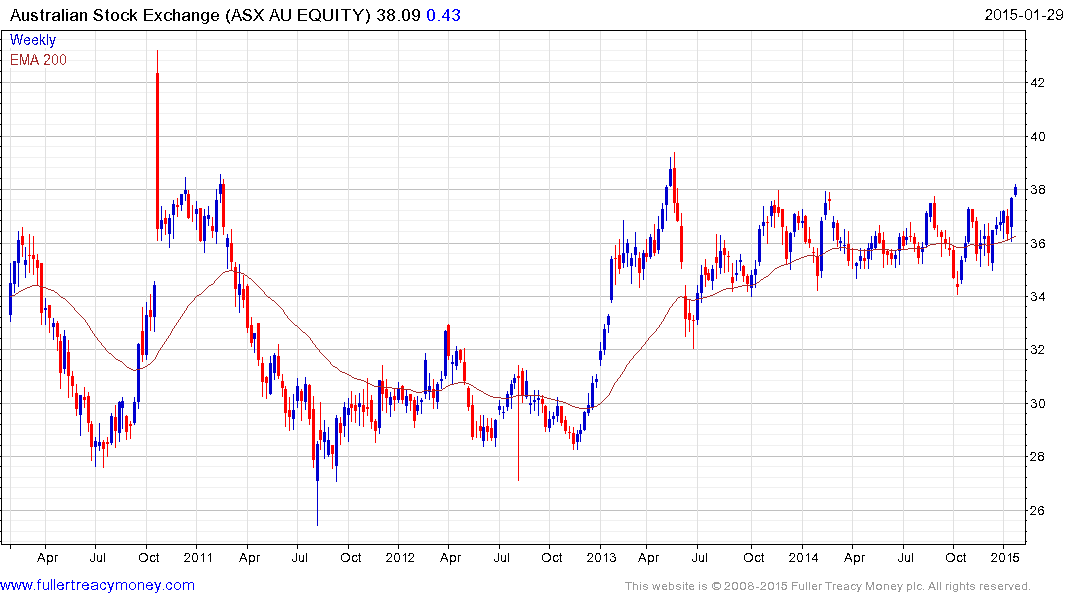This screenshot has height=600, width=1075.
Task: Click the Fuller Treacy Money copyright notice
Action: [x=828, y=586]
